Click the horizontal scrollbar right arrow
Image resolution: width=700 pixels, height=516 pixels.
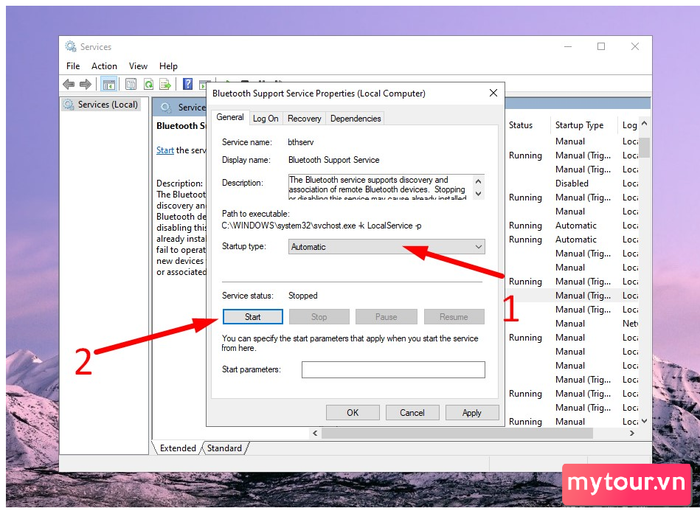click(x=632, y=433)
